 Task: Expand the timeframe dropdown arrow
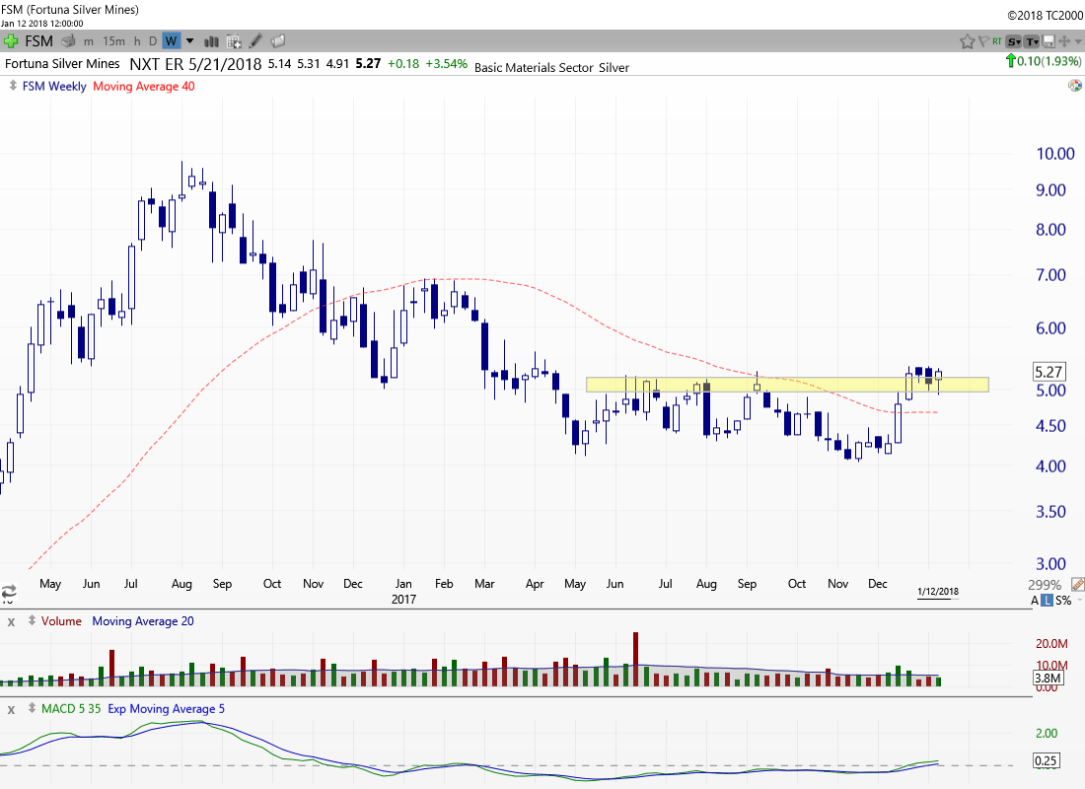pos(190,41)
